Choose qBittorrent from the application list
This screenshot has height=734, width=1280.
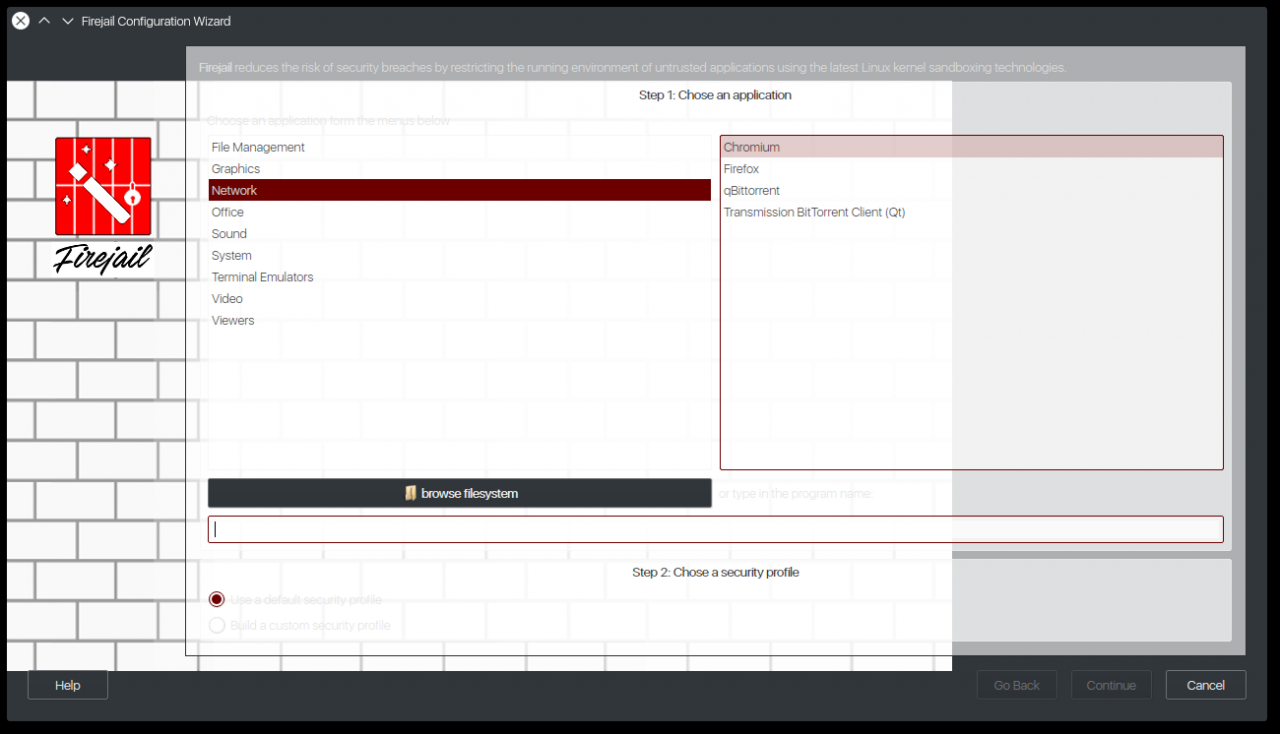pyautogui.click(x=971, y=190)
